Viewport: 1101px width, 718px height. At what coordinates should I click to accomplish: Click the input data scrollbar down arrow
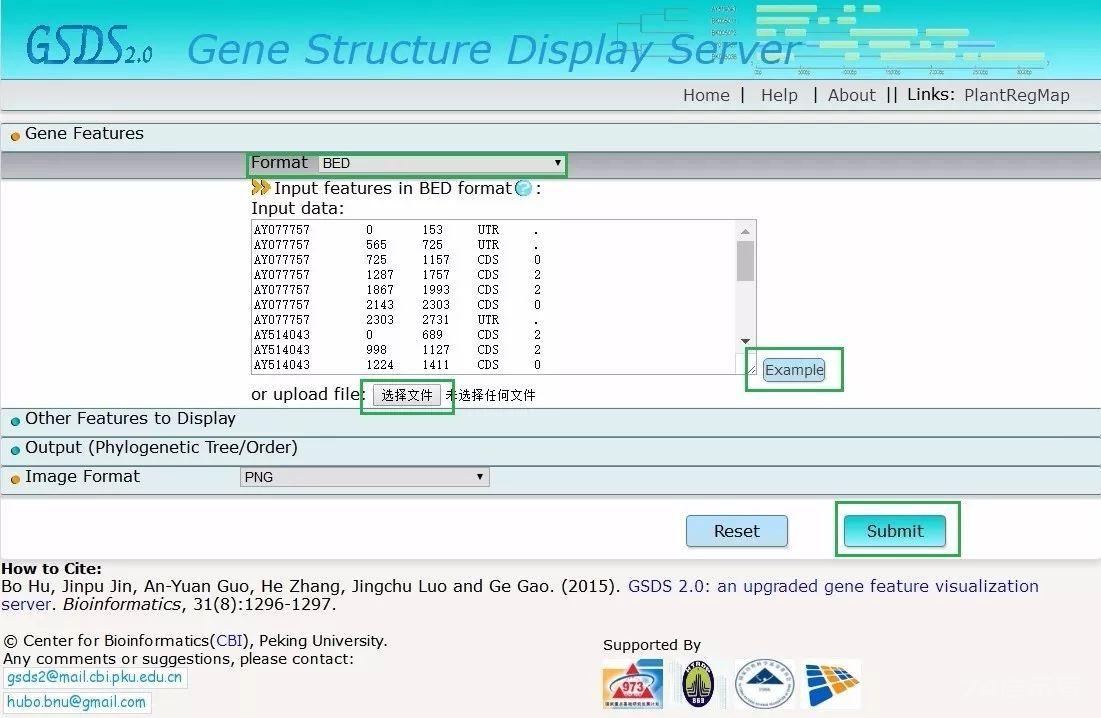745,341
